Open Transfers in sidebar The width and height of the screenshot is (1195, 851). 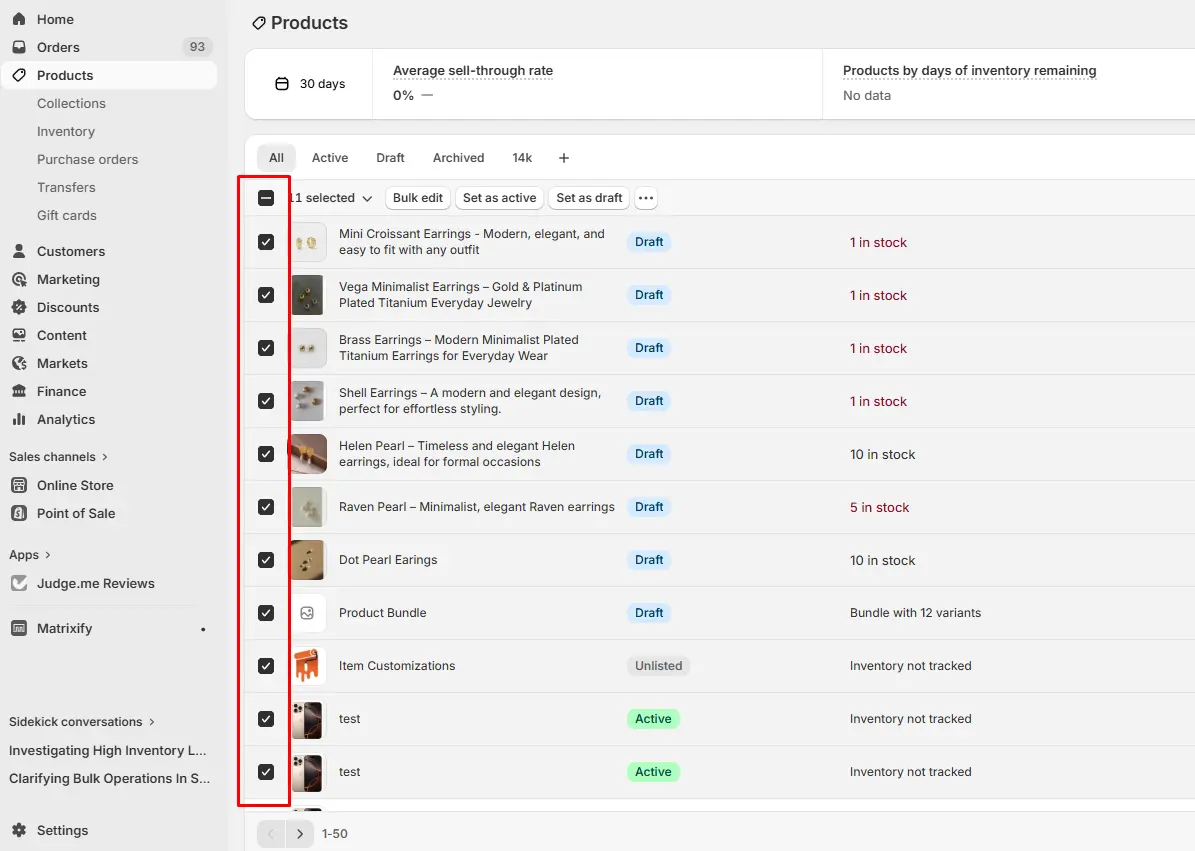tap(66, 187)
